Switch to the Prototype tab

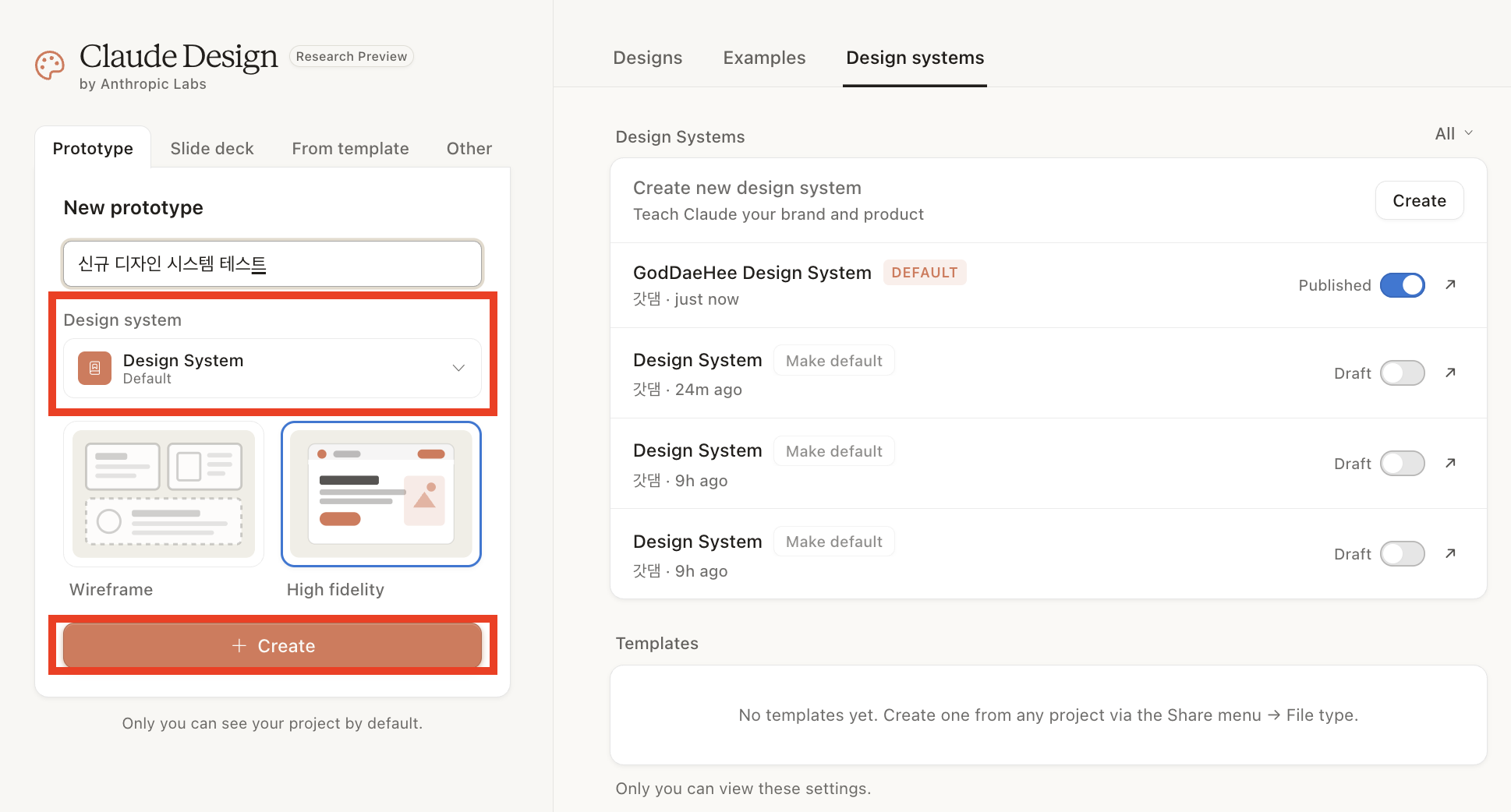coord(93,148)
